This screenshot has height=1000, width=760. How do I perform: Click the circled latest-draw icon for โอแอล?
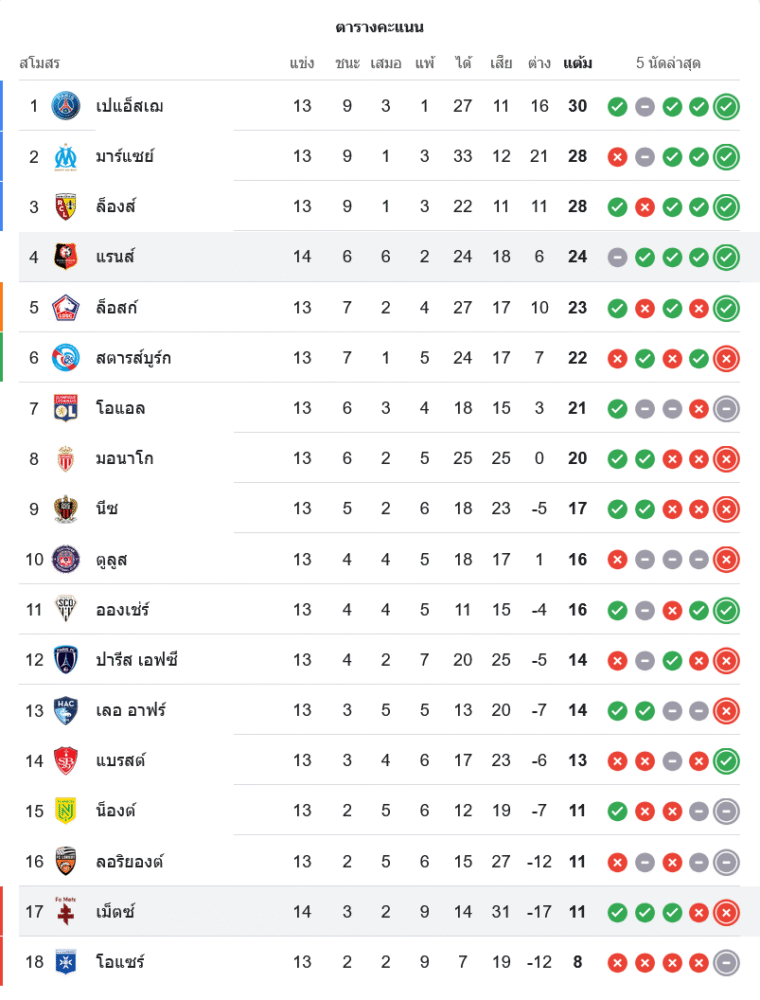(x=727, y=408)
